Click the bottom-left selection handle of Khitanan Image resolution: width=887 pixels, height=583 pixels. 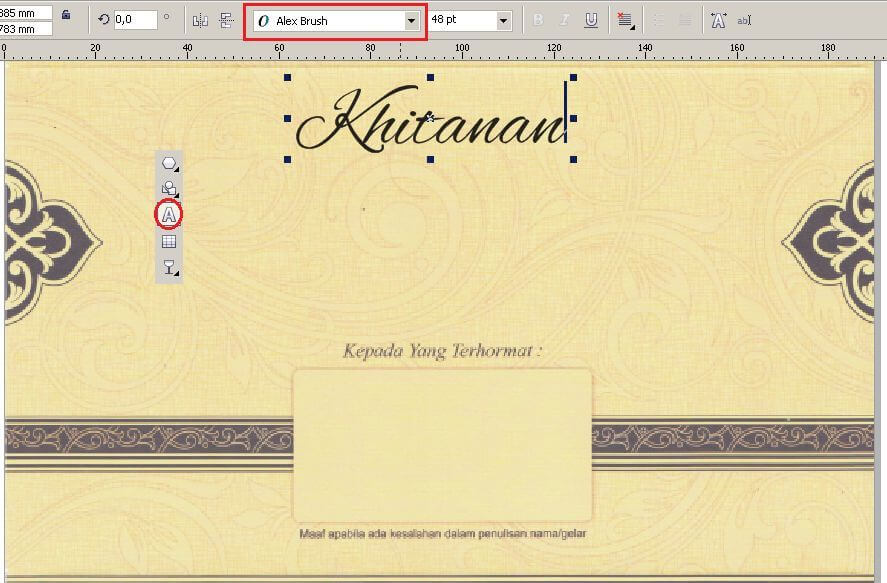click(287, 159)
